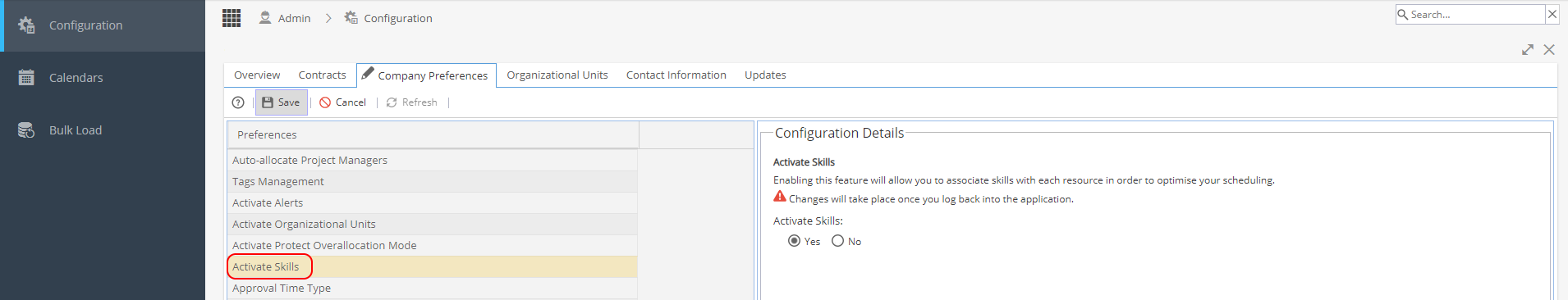Open the Contracts tab
Screen dimensions: 1568x300
pos(322,75)
